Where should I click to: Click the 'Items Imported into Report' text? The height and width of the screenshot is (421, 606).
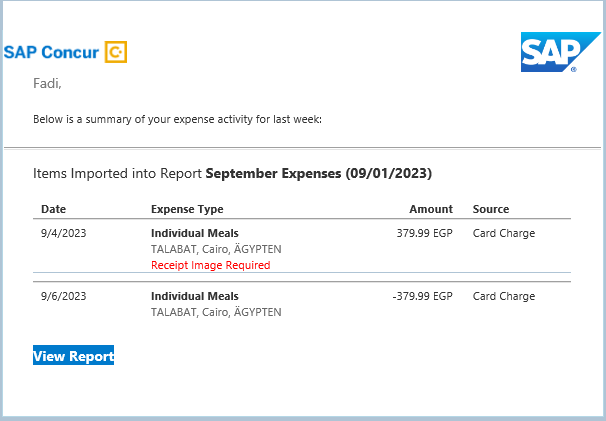tap(117, 173)
